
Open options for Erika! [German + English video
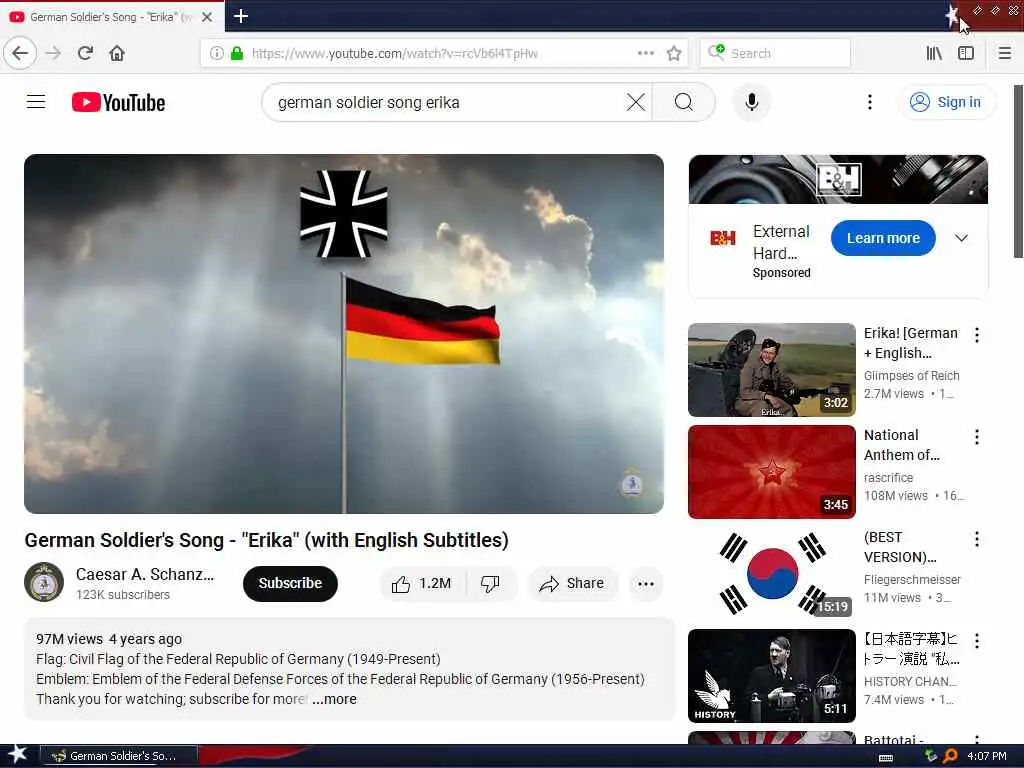coord(976,335)
